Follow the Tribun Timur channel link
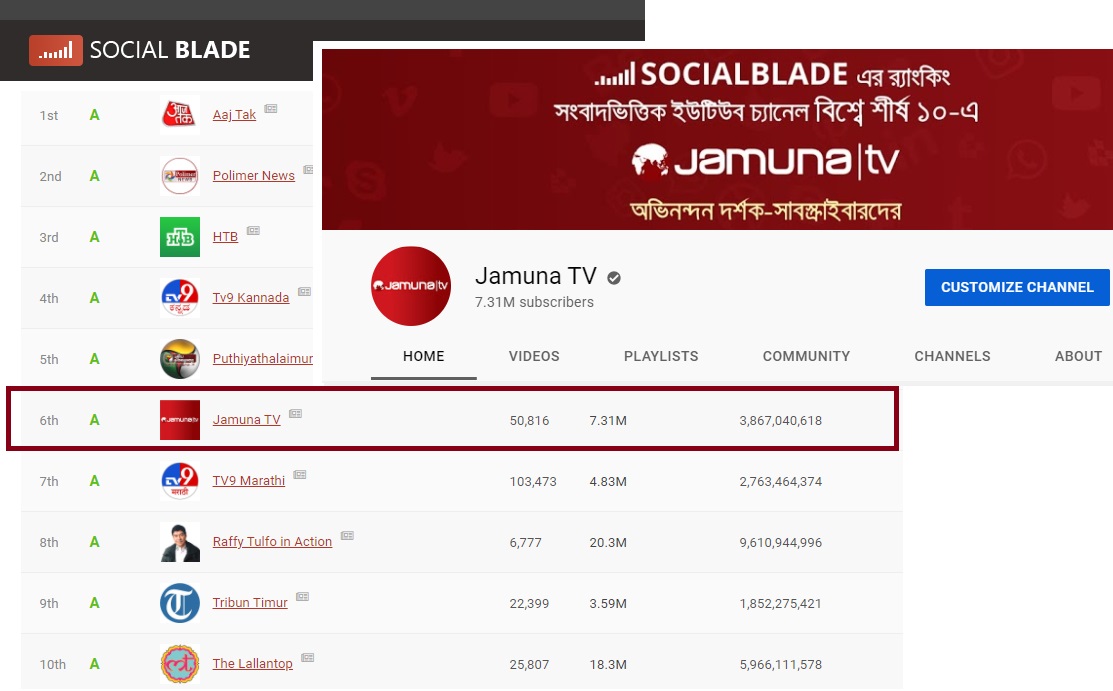 [x=250, y=603]
